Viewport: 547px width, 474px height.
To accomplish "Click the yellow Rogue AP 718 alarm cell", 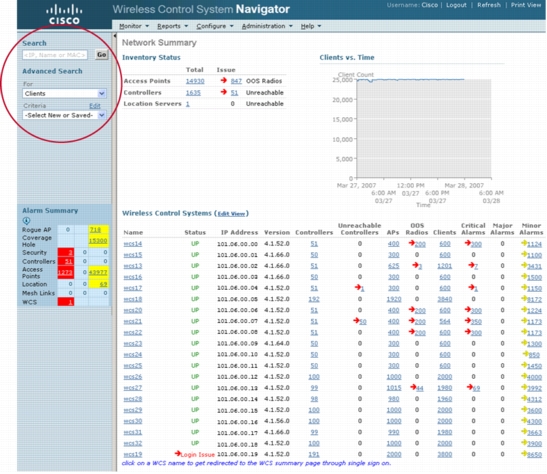I will (98, 230).
